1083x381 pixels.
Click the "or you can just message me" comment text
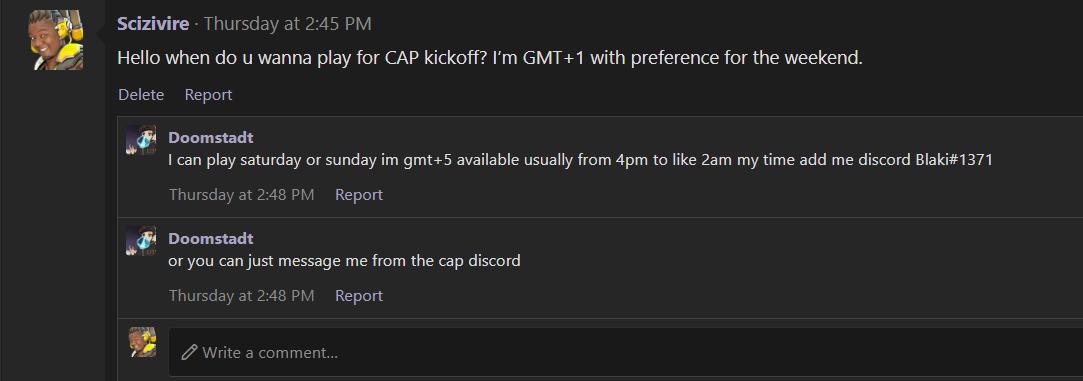(x=344, y=261)
